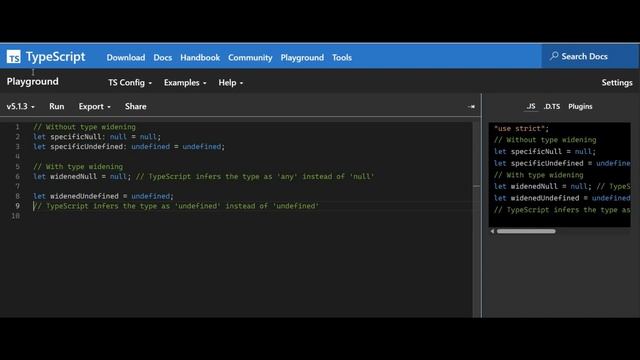Switch to the Plugins tab
Viewport: 640px width, 360px height.
pos(580,106)
